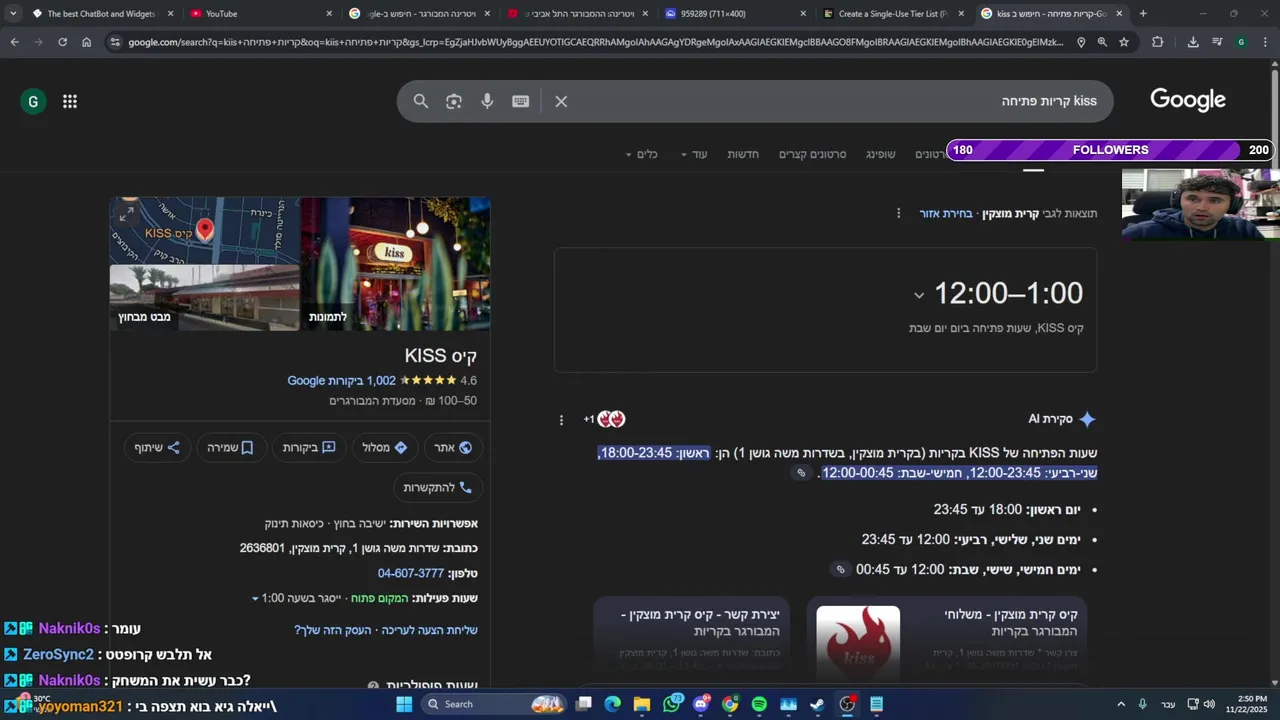Click the שמירה (Save) button
The image size is (1280, 720).
click(230, 448)
